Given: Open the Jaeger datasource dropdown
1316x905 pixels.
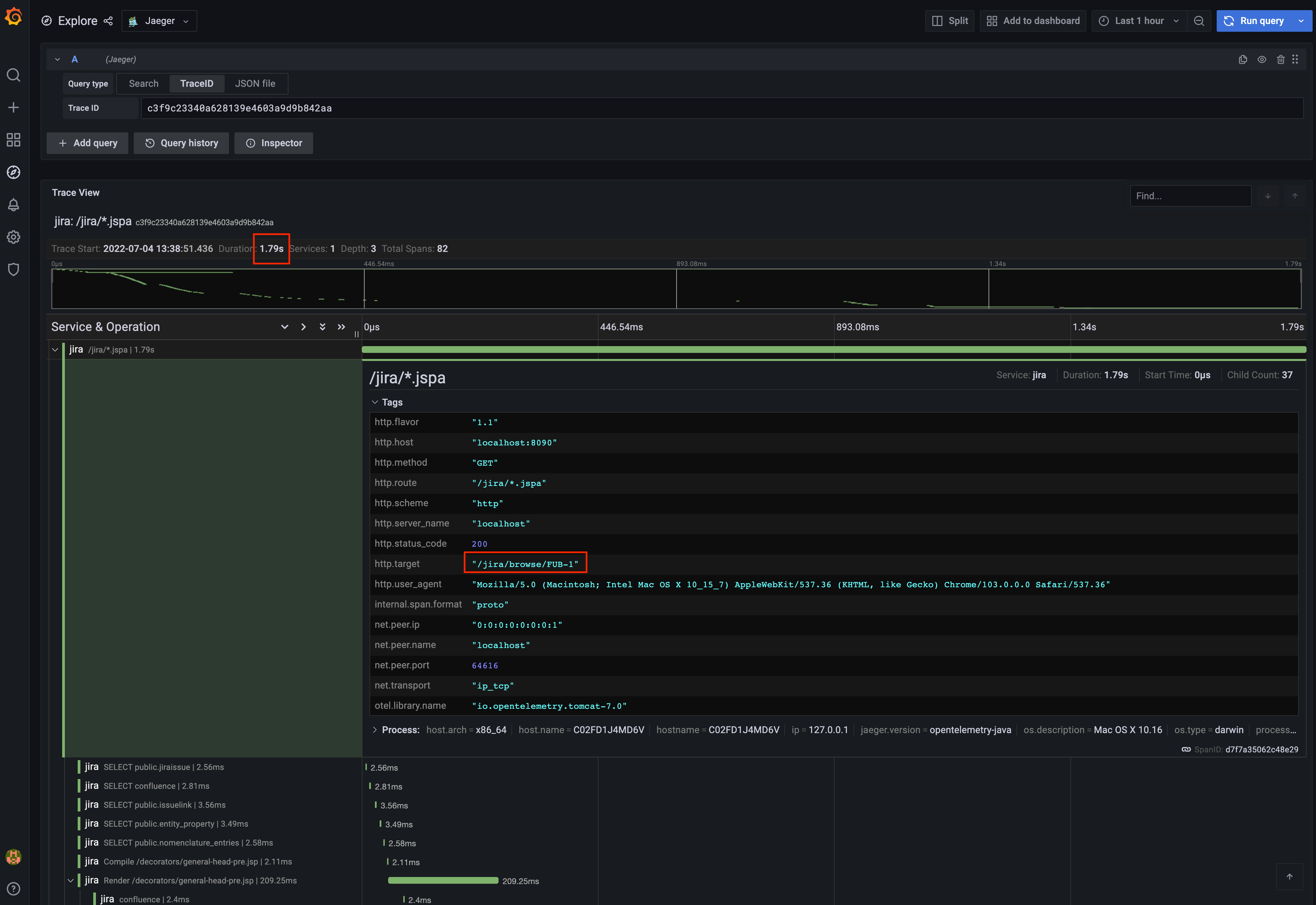Looking at the screenshot, I should pyautogui.click(x=159, y=21).
